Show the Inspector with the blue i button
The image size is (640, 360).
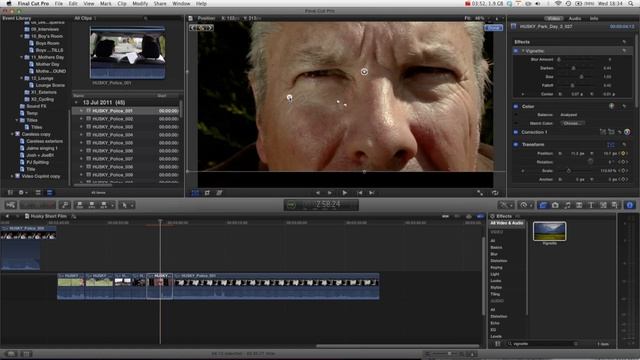[x=629, y=205]
